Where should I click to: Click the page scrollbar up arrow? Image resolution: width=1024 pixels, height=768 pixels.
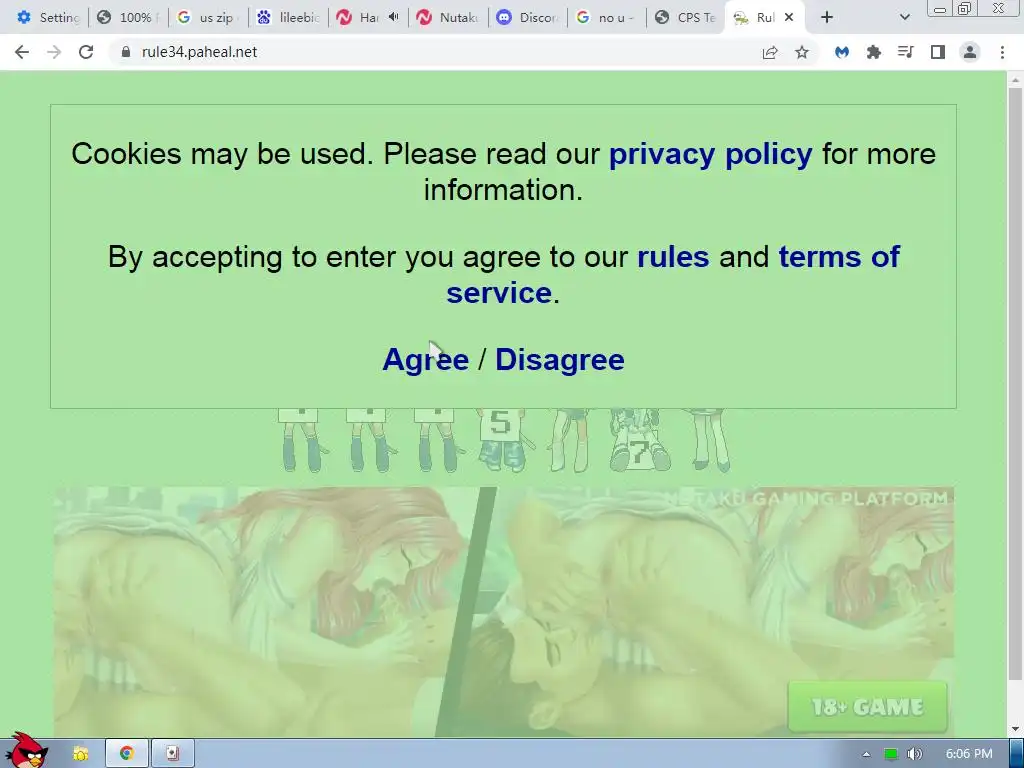coord(1015,80)
